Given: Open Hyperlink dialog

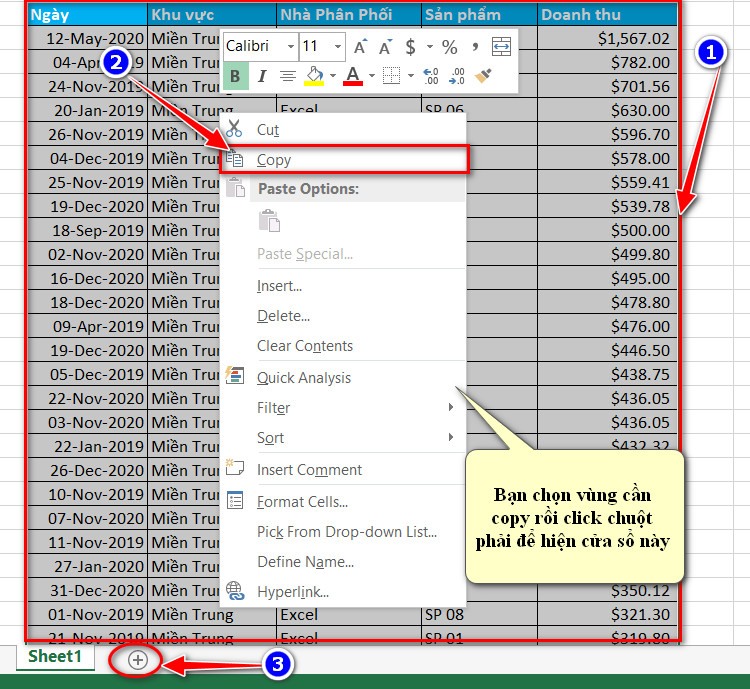Looking at the screenshot, I should click(x=343, y=592).
